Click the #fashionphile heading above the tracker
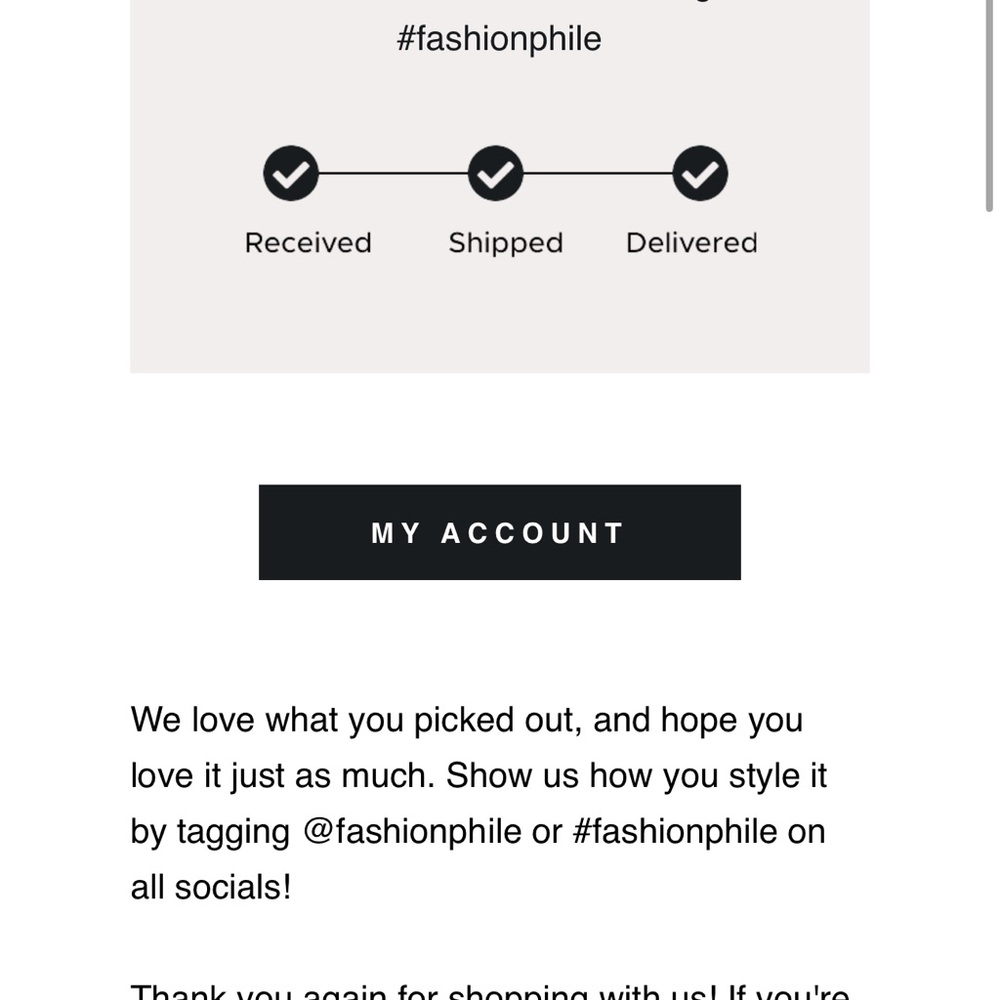This screenshot has height=1000, width=1000. pos(499,39)
